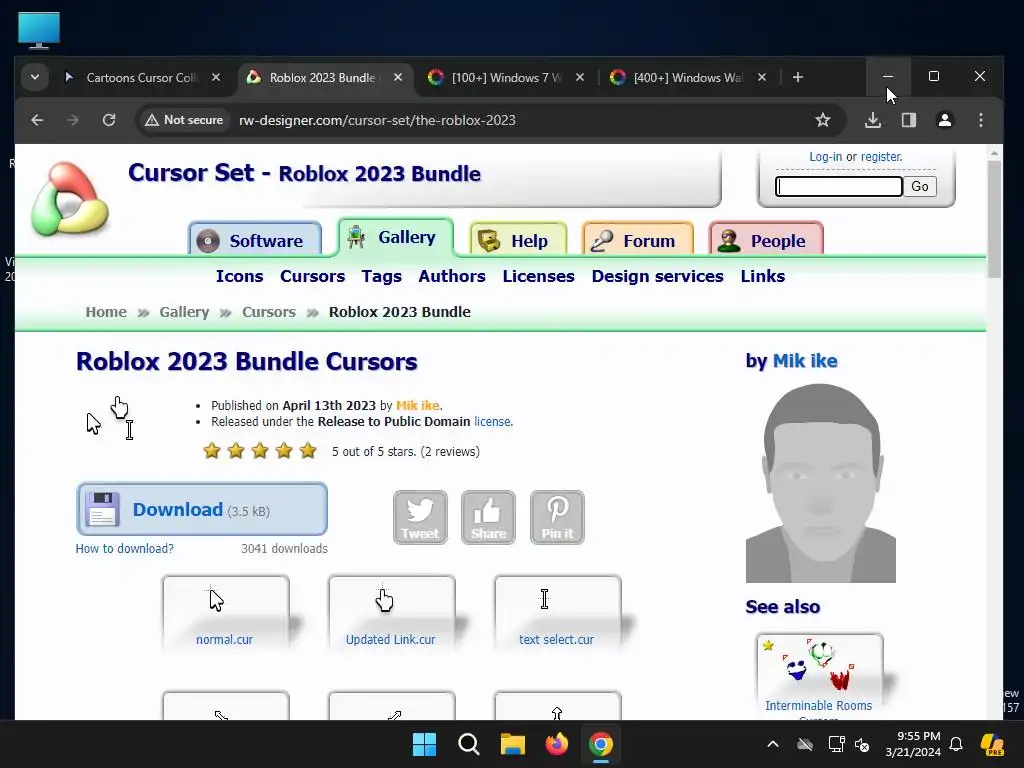Open the Public Domain license link
Screen dimensions: 1024x768
(493, 422)
